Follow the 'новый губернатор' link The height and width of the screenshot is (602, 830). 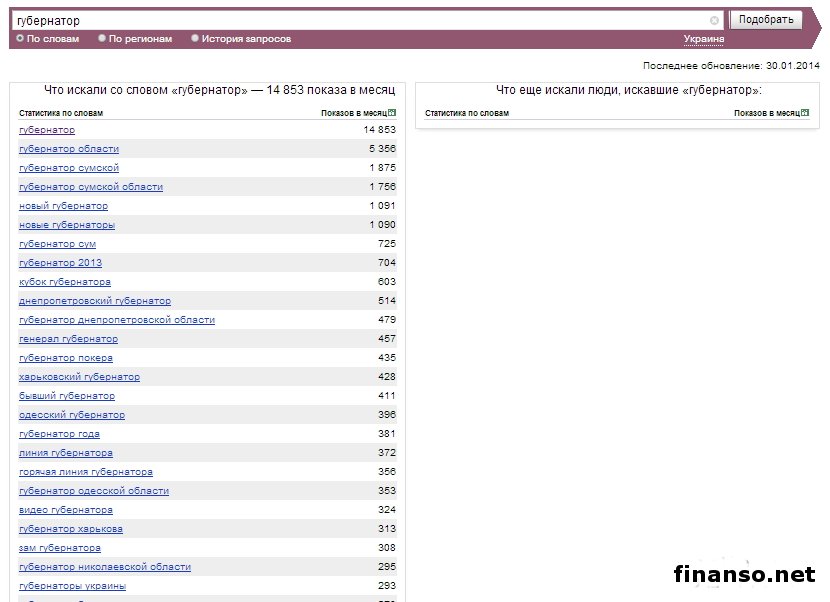click(64, 206)
